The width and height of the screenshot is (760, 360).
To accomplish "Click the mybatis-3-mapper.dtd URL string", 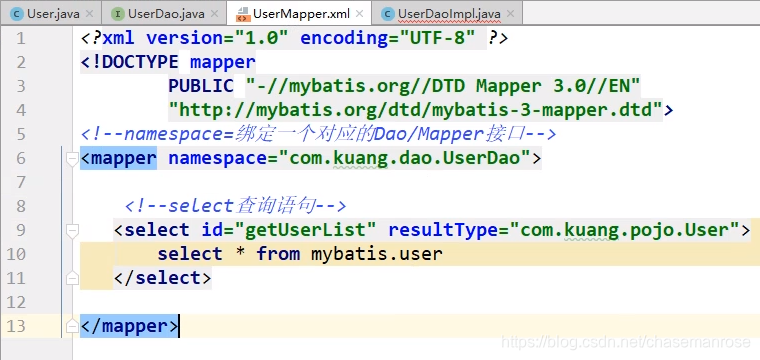I will pyautogui.click(x=415, y=110).
